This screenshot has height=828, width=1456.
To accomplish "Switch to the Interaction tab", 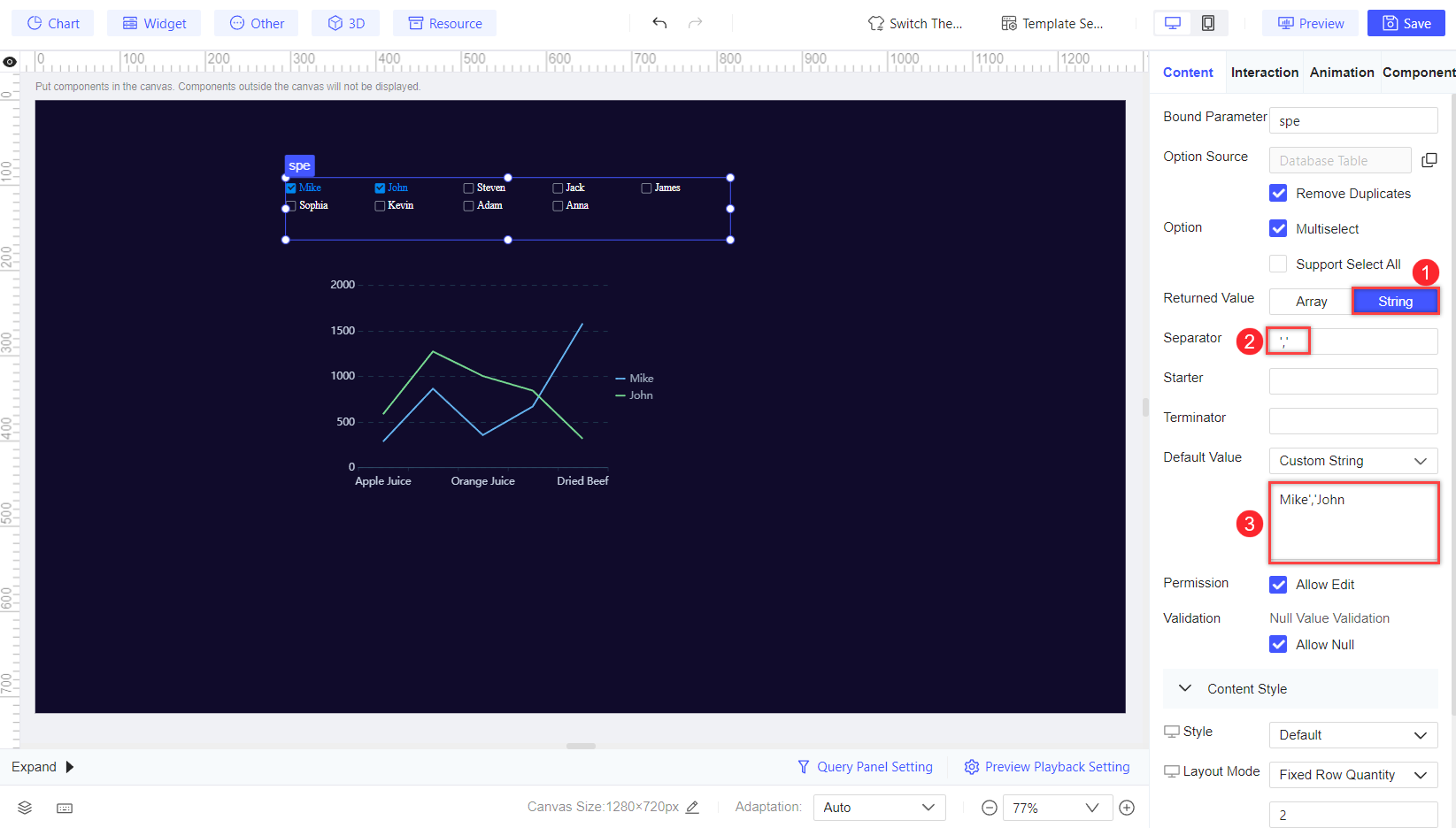I will pyautogui.click(x=1265, y=73).
